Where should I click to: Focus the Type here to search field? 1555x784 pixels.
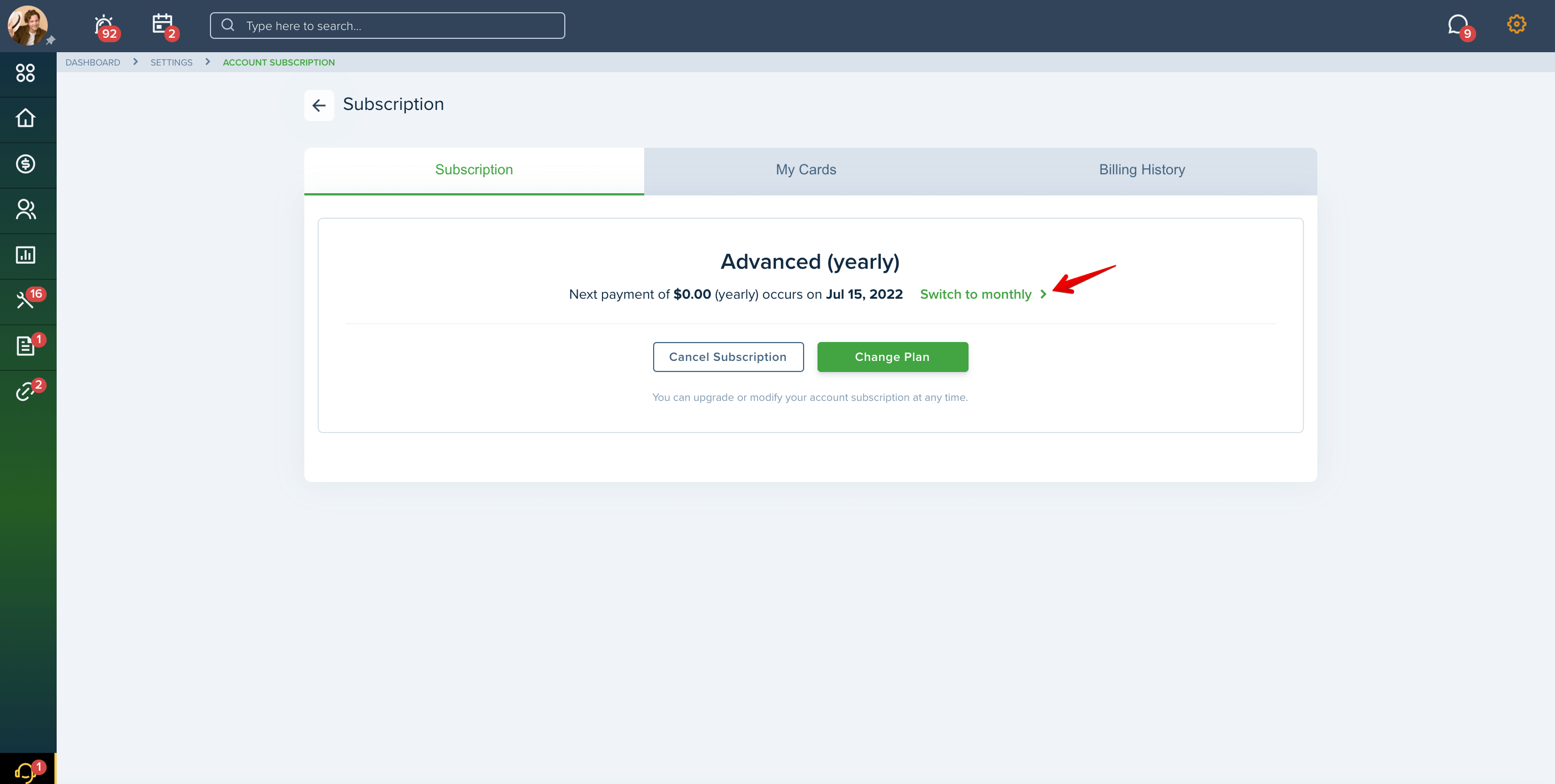coord(388,26)
